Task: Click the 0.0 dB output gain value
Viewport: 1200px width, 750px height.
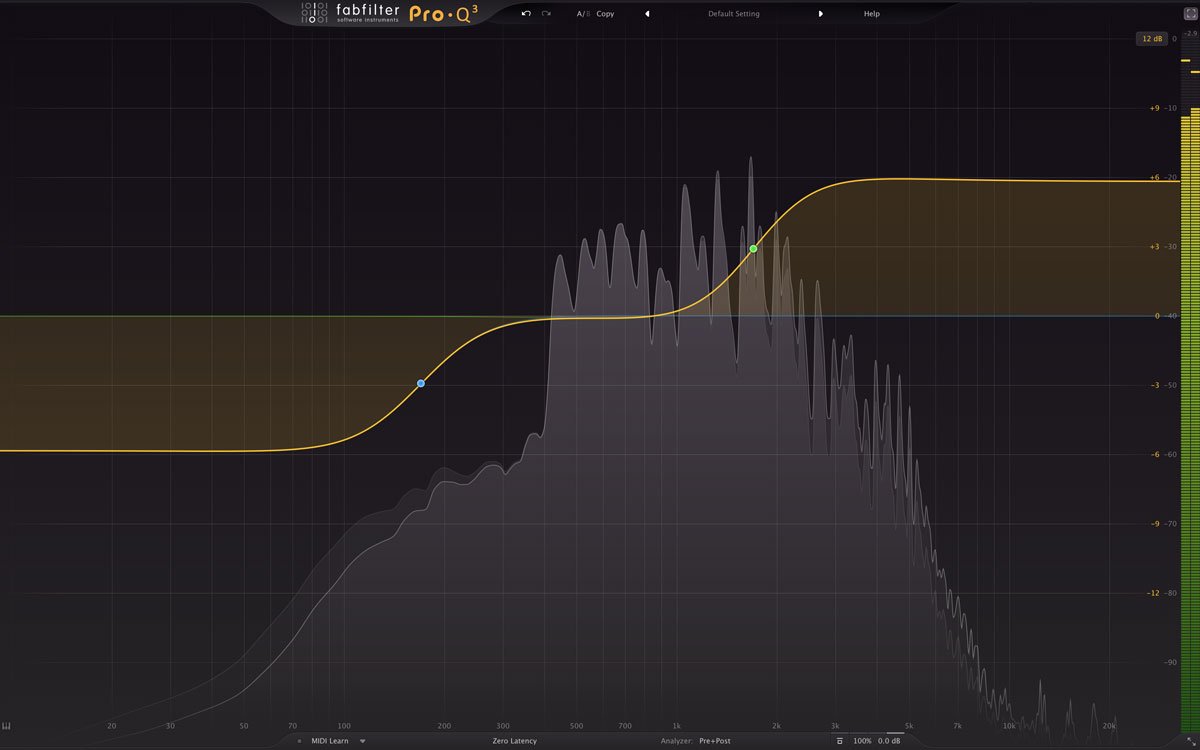Action: pos(889,741)
